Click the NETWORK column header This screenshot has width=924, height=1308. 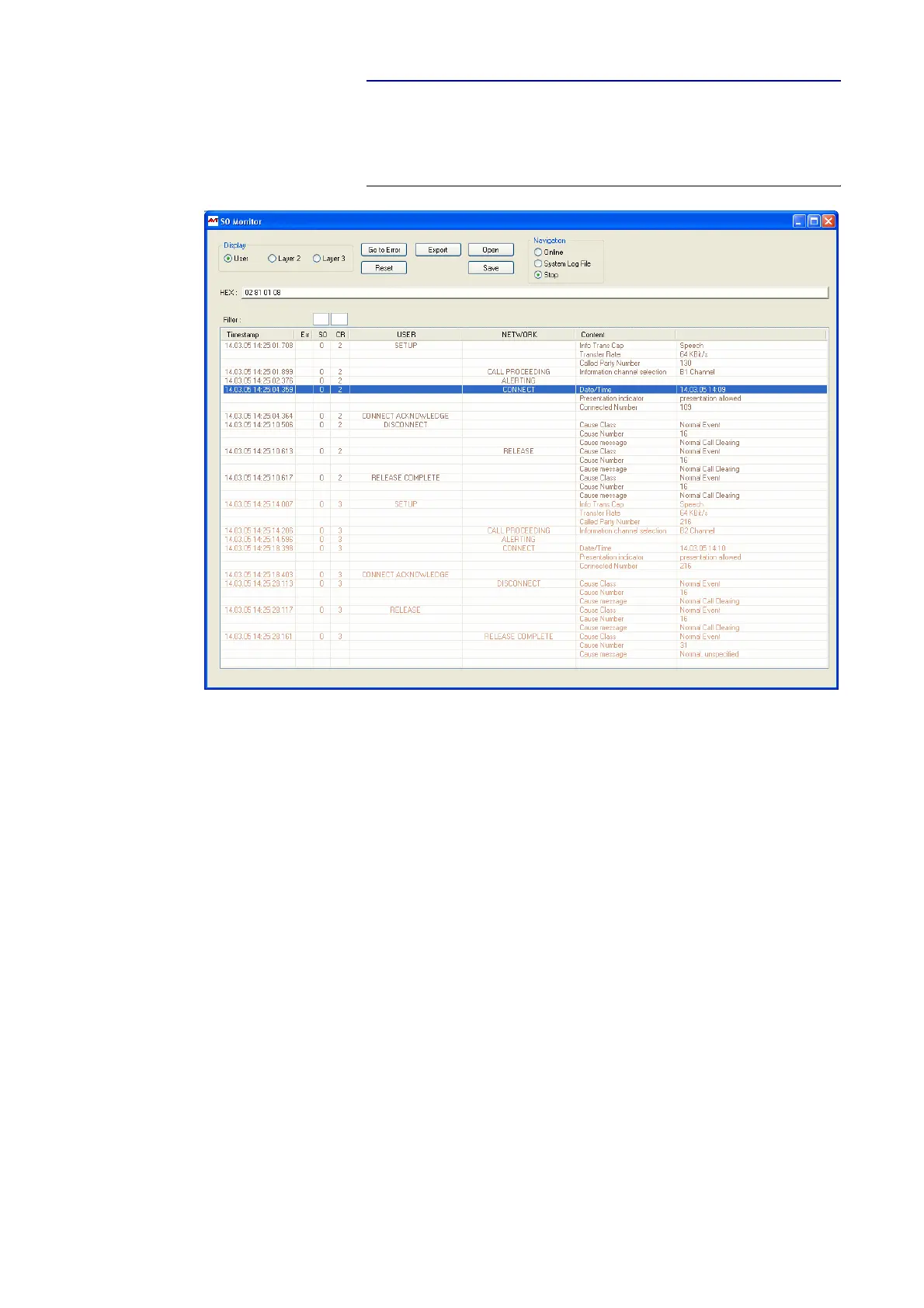click(x=519, y=335)
